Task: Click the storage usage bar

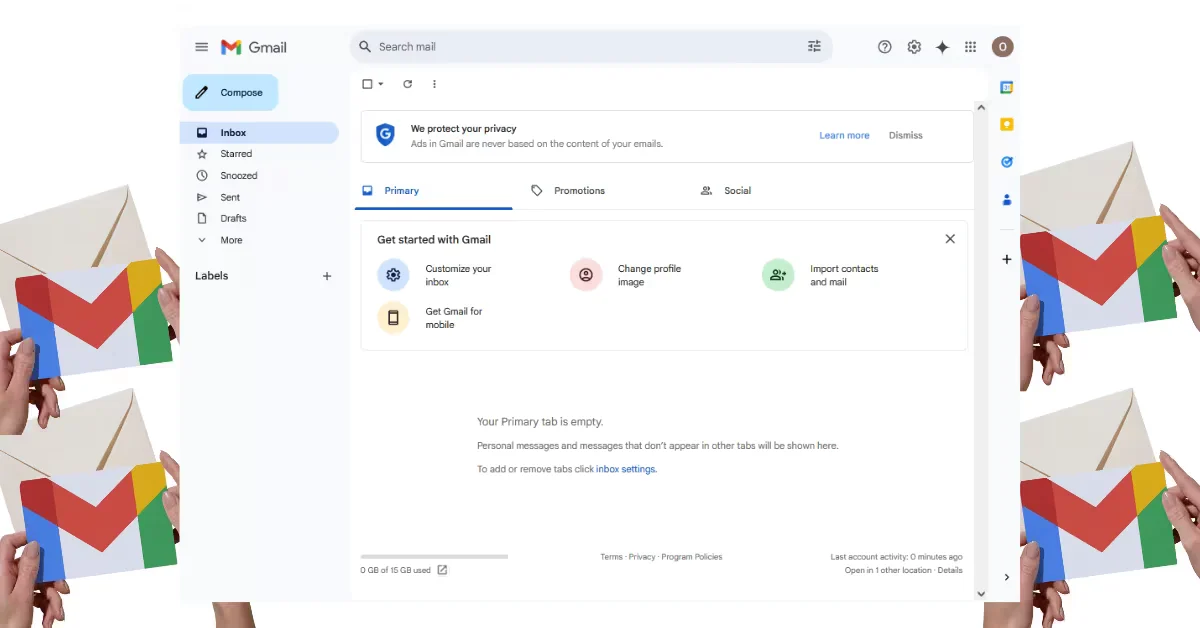Action: [x=434, y=556]
